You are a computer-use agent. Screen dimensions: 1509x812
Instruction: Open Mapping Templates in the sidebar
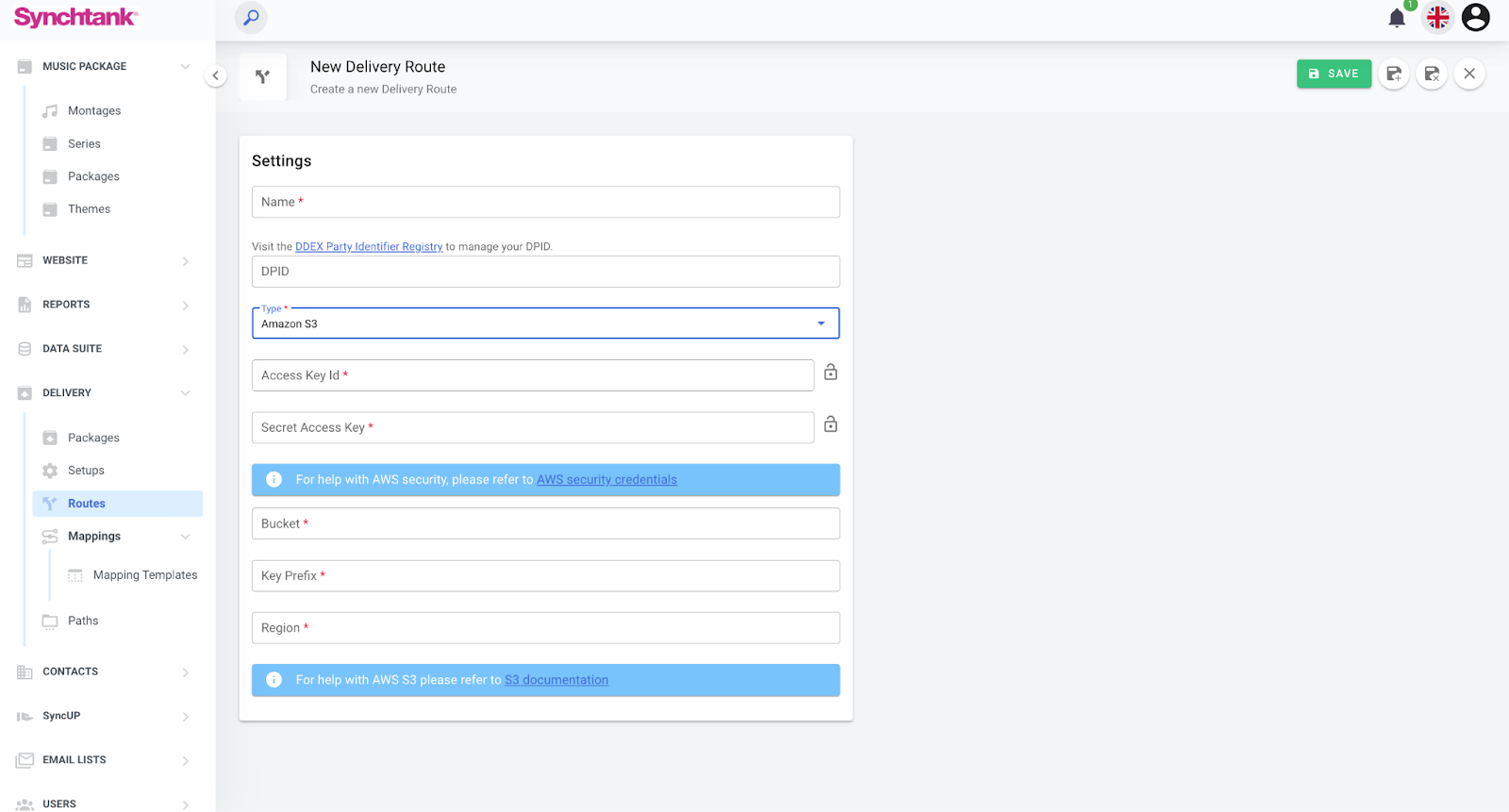click(145, 575)
